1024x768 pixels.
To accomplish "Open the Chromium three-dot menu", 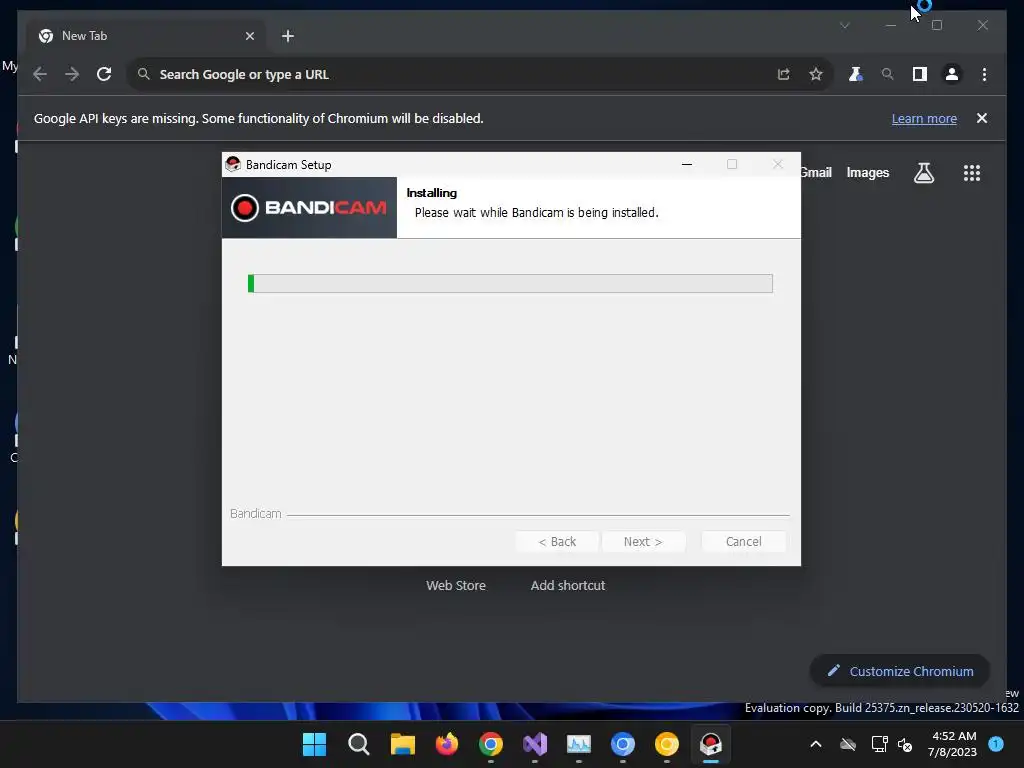I will [984, 74].
